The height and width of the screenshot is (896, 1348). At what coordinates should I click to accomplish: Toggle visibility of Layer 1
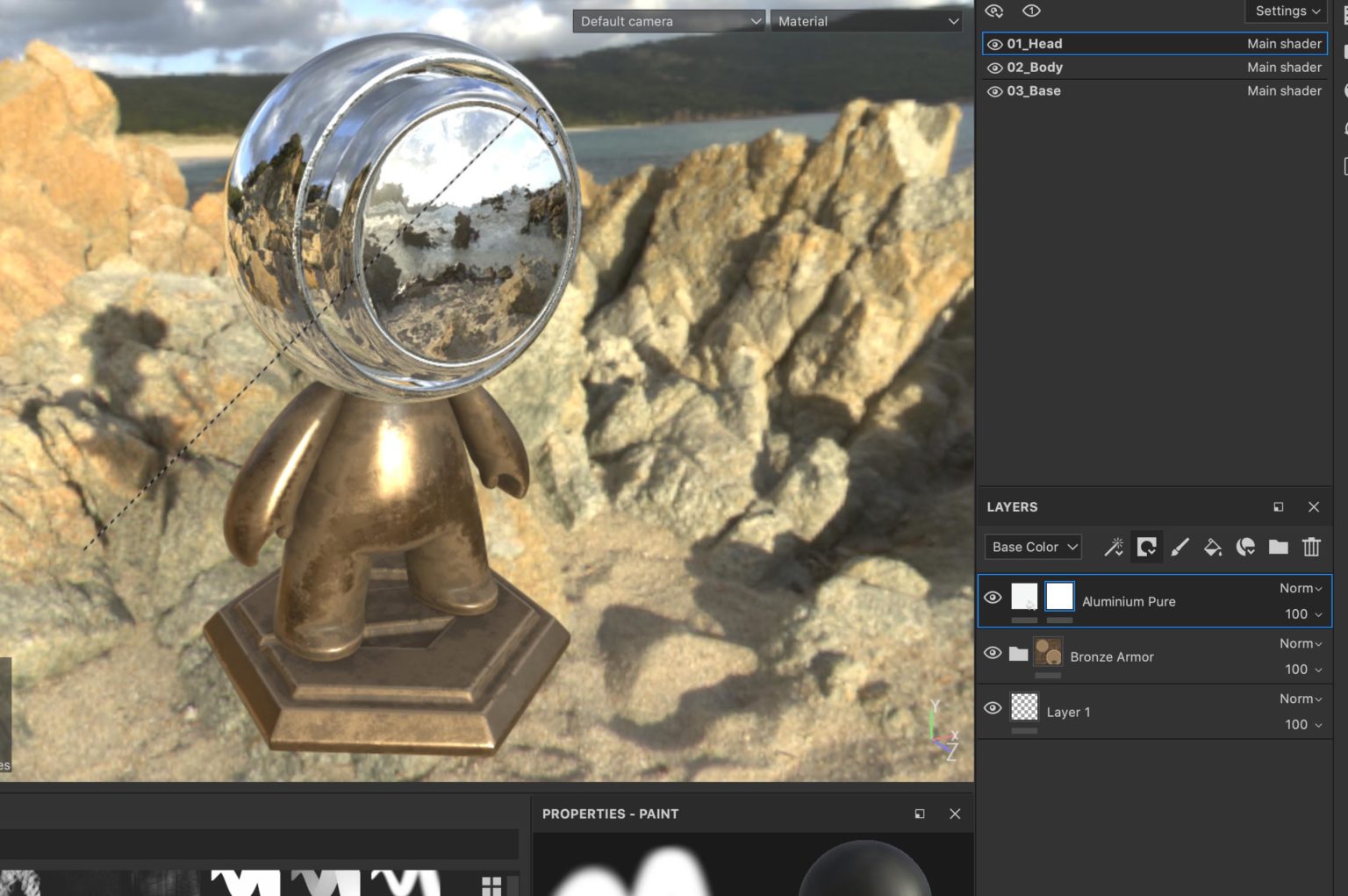pyautogui.click(x=993, y=708)
